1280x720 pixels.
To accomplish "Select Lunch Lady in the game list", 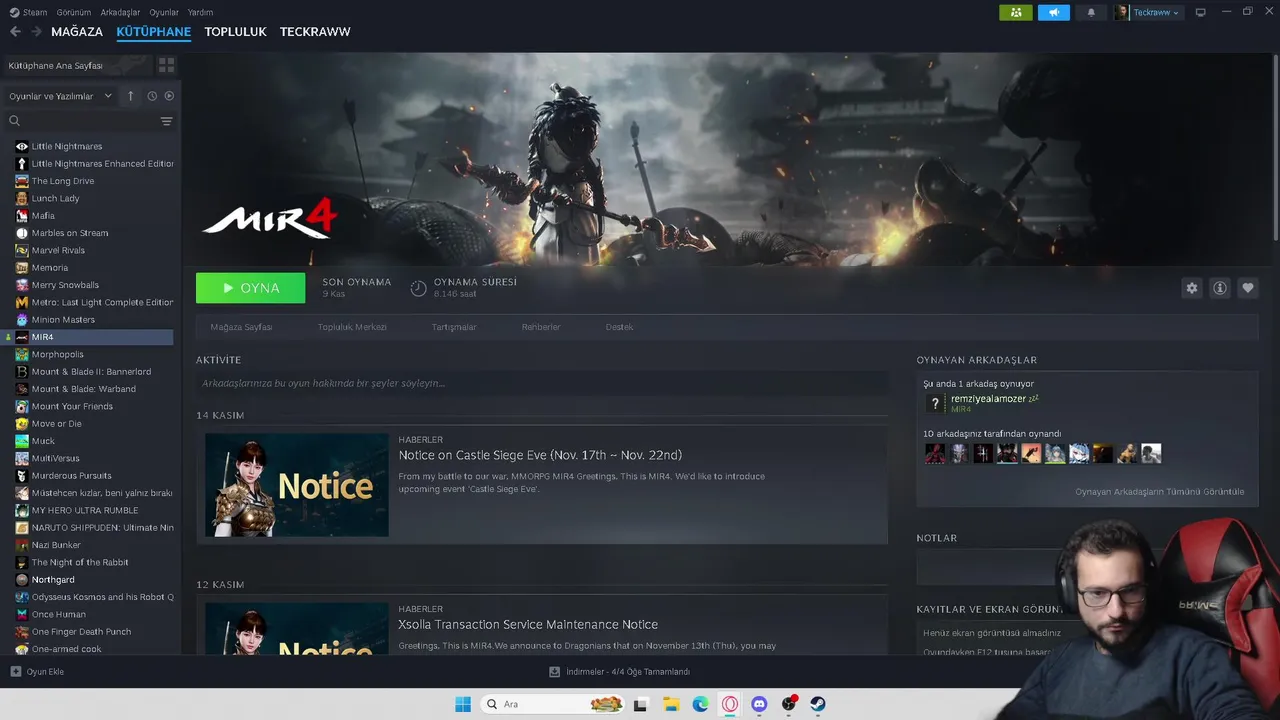I will coord(55,198).
